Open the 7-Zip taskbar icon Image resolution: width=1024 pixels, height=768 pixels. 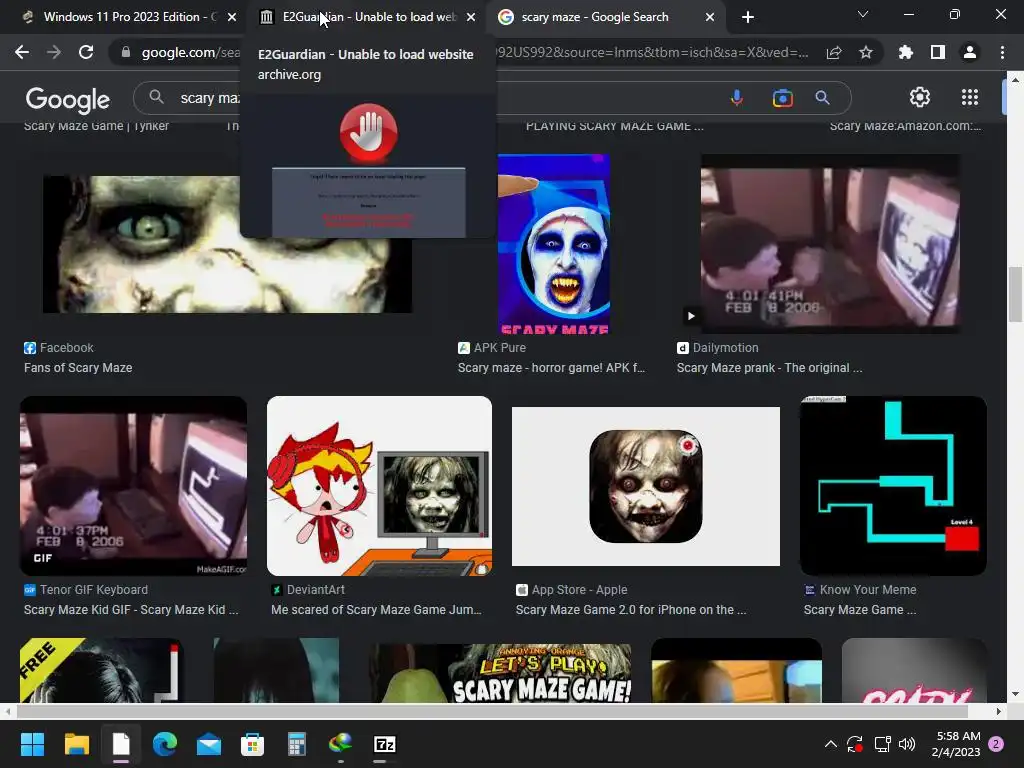click(385, 744)
